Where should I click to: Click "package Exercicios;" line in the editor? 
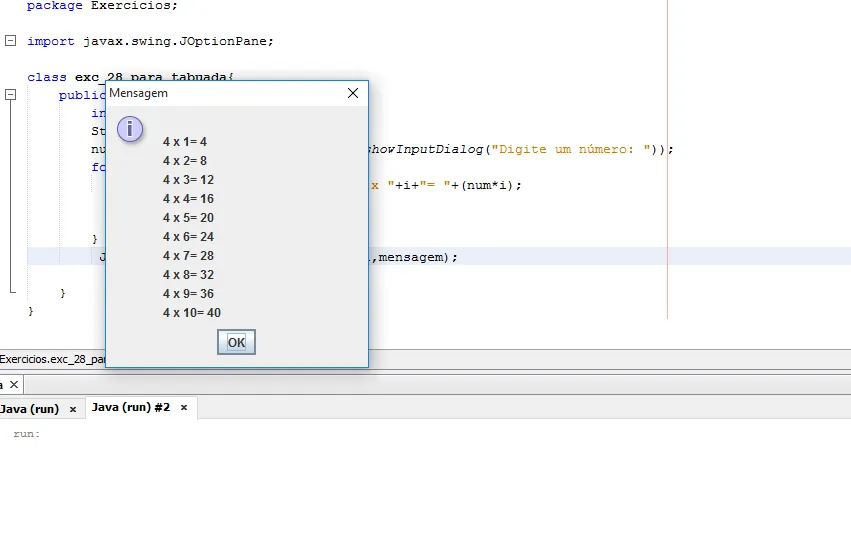point(102,5)
